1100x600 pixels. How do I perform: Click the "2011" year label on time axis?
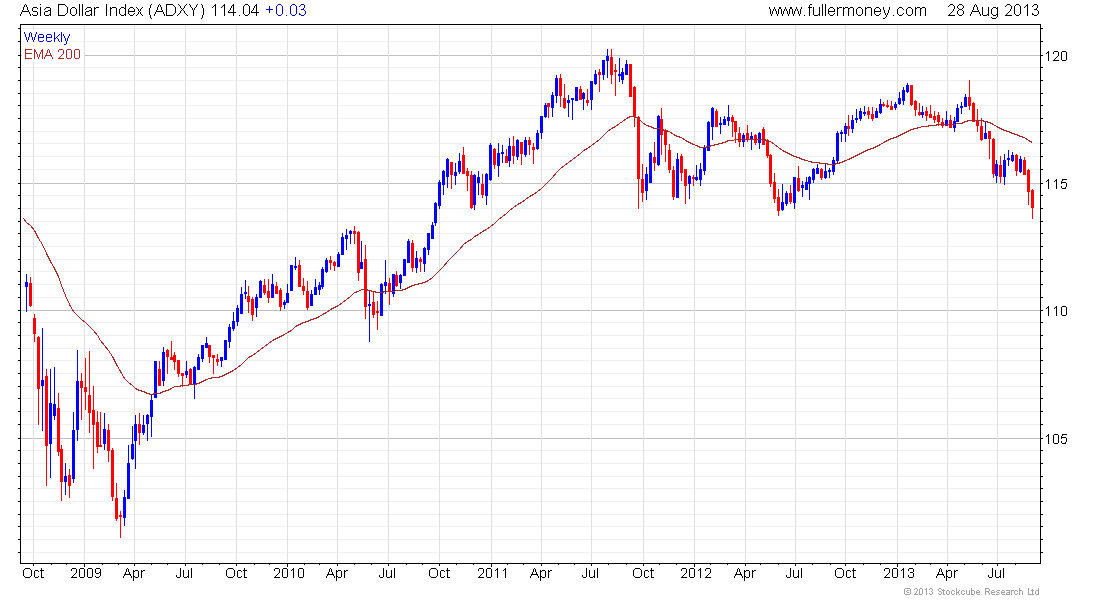(492, 573)
